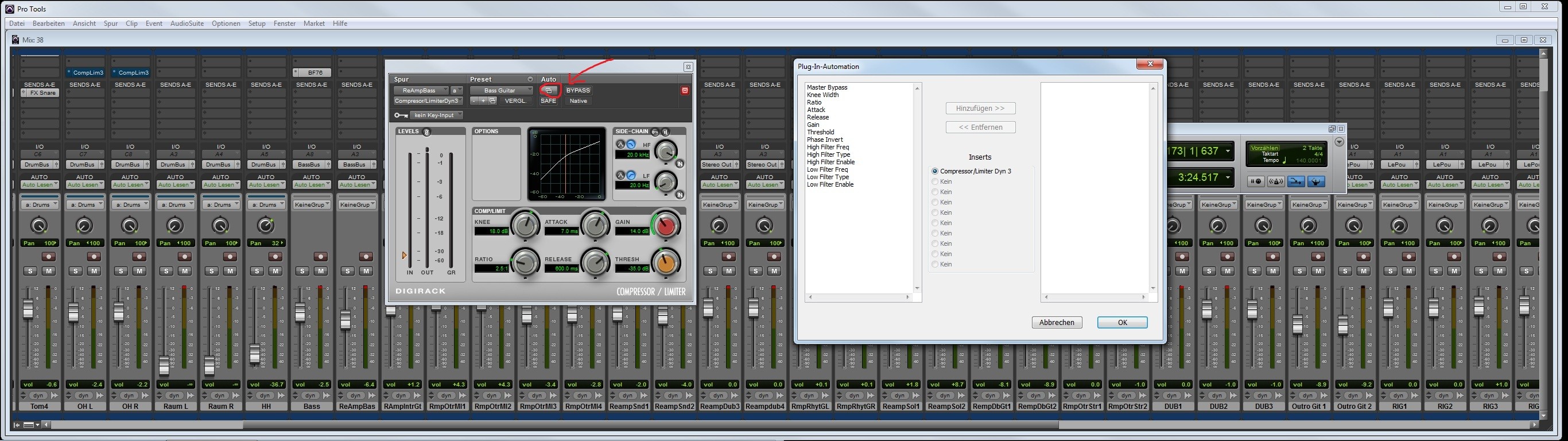Image resolution: width=1568 pixels, height=441 pixels.
Task: Click the SAFE automation button
Action: tap(549, 101)
